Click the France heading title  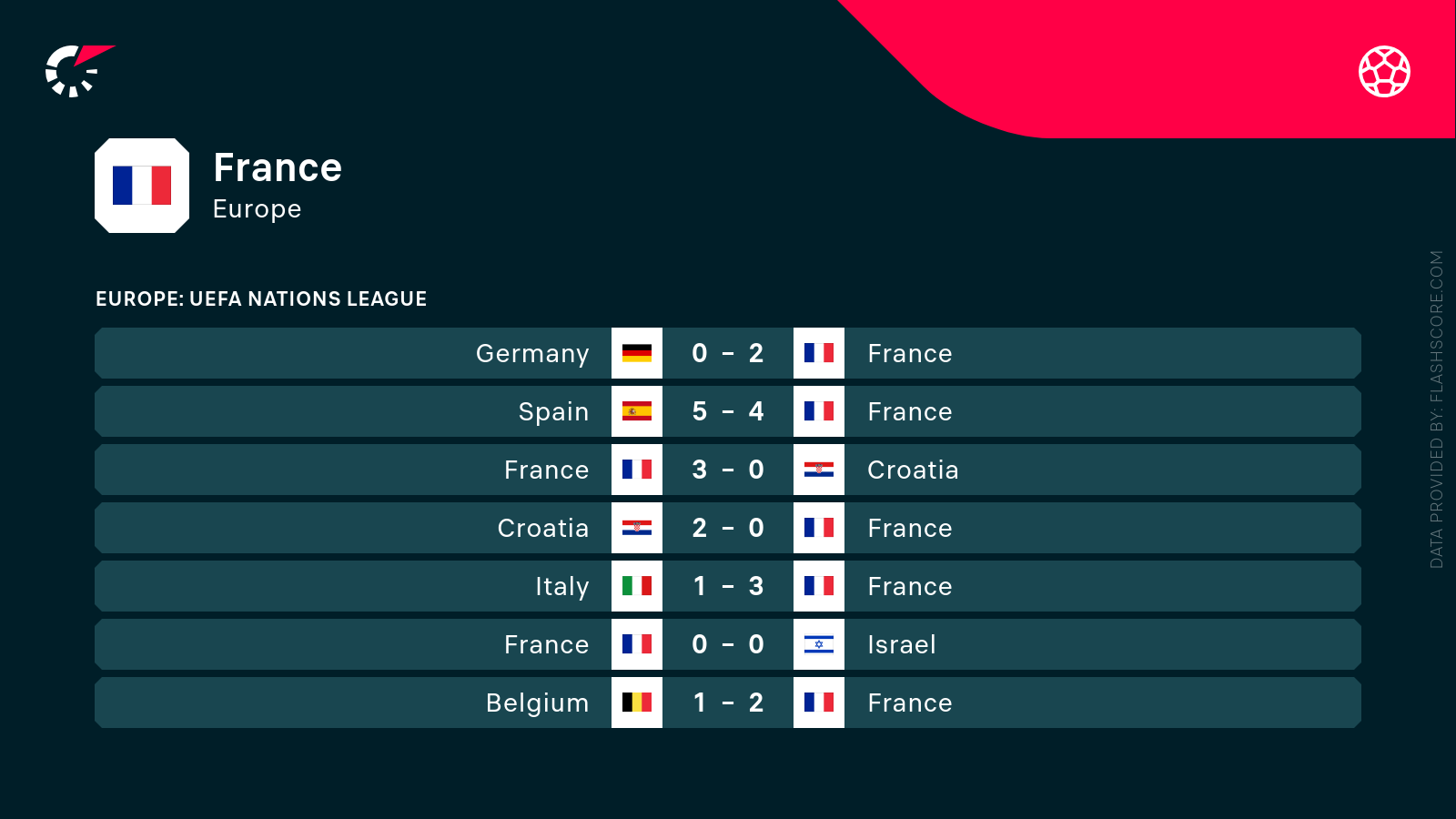tap(278, 168)
